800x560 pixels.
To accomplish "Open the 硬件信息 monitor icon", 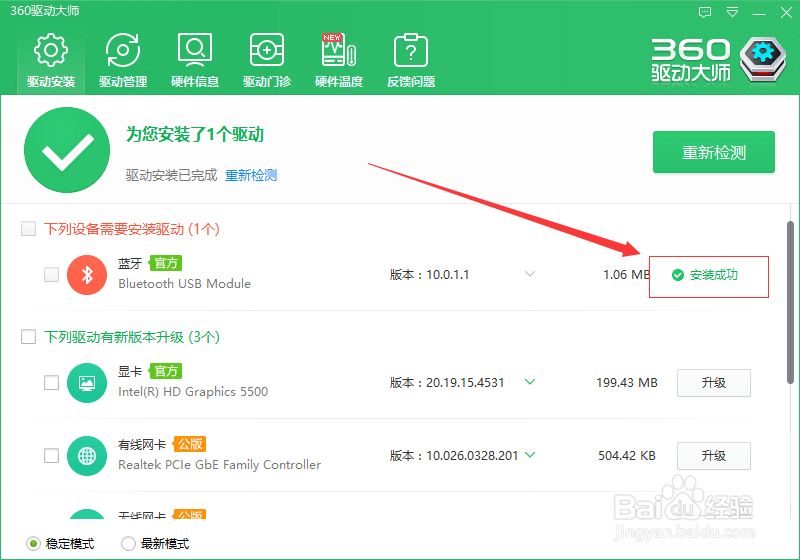I will pos(195,50).
